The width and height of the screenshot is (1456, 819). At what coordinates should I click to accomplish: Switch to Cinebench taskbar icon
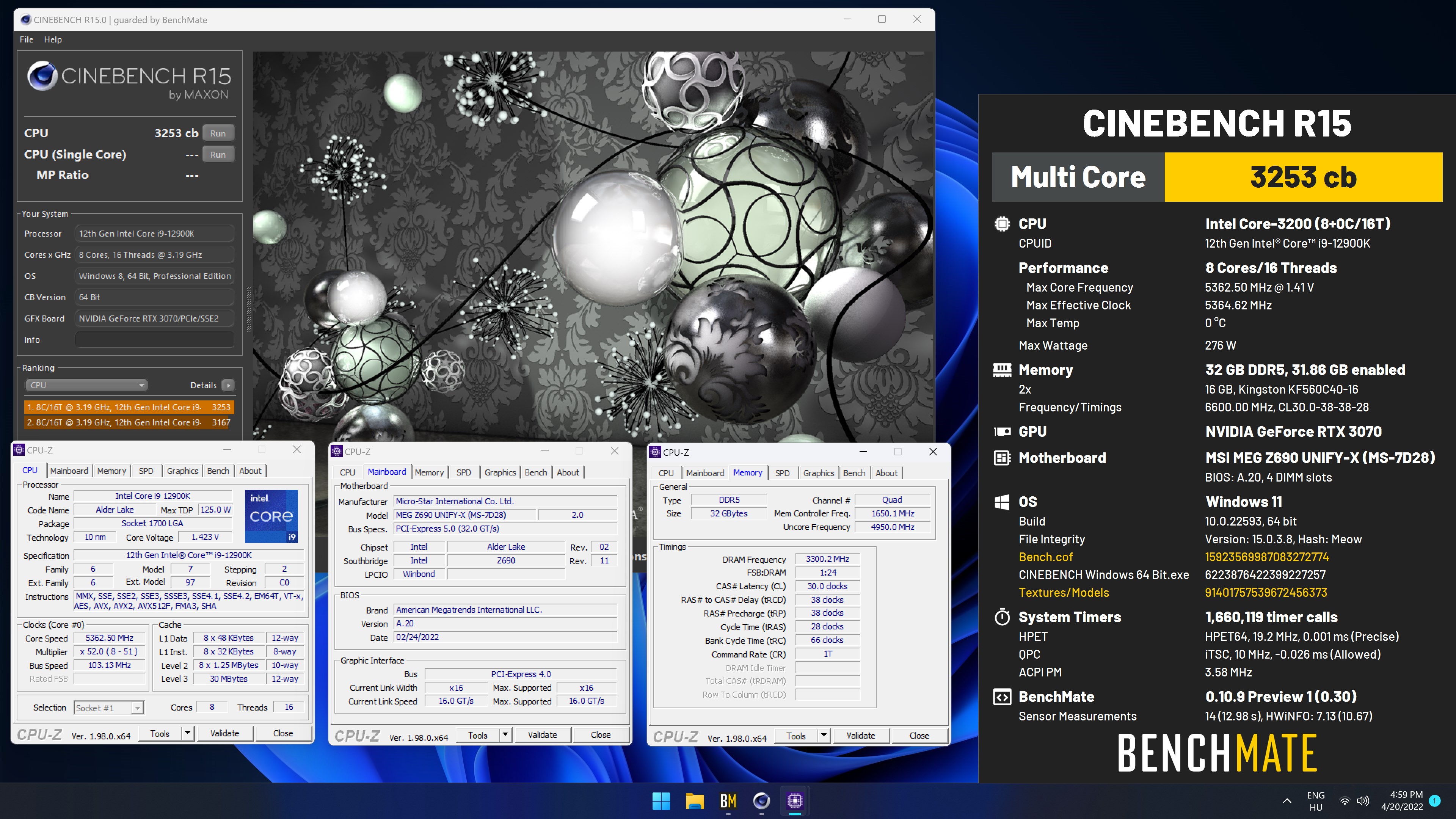pos(761,800)
